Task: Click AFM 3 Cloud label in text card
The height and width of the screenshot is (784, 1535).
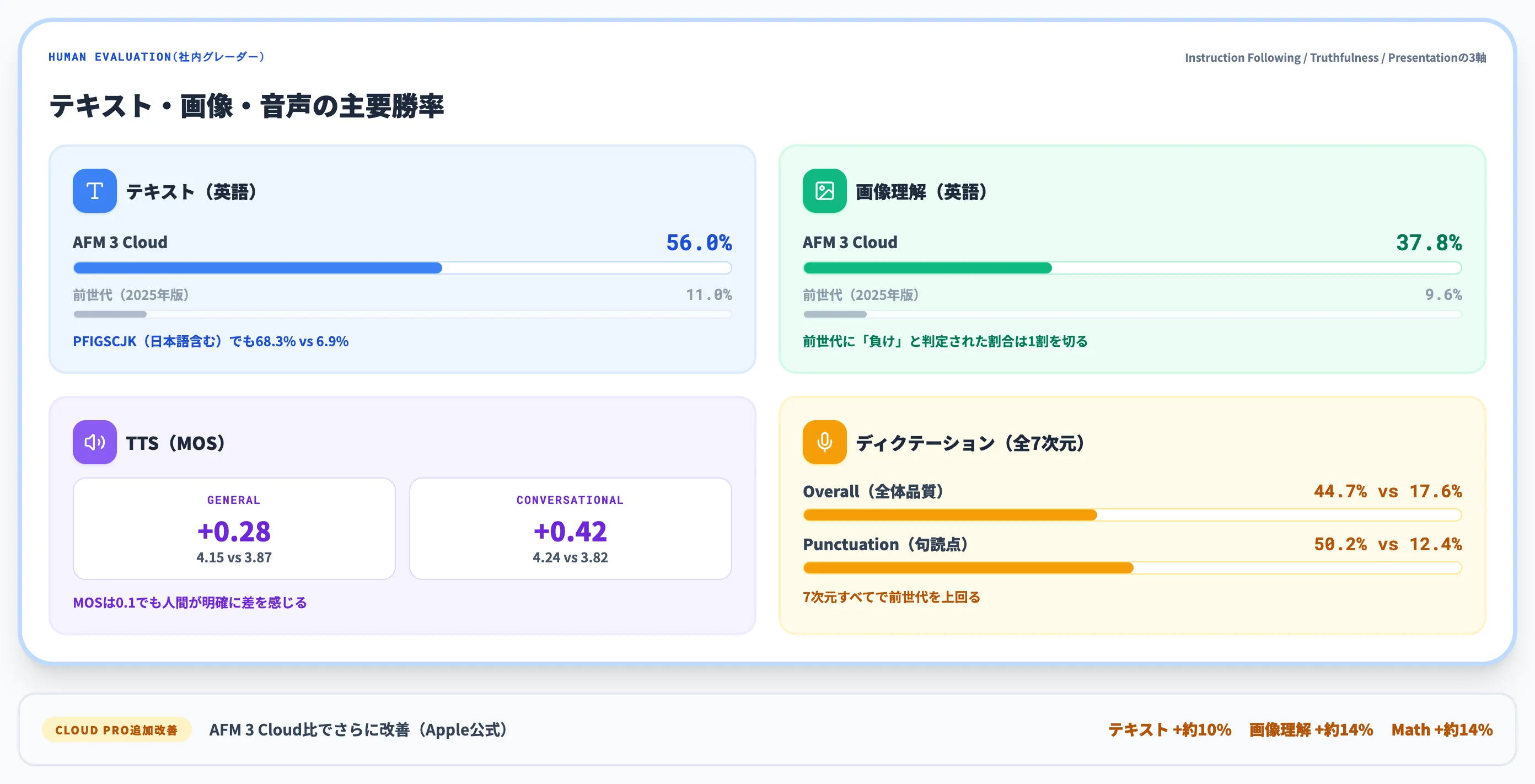Action: click(120, 243)
